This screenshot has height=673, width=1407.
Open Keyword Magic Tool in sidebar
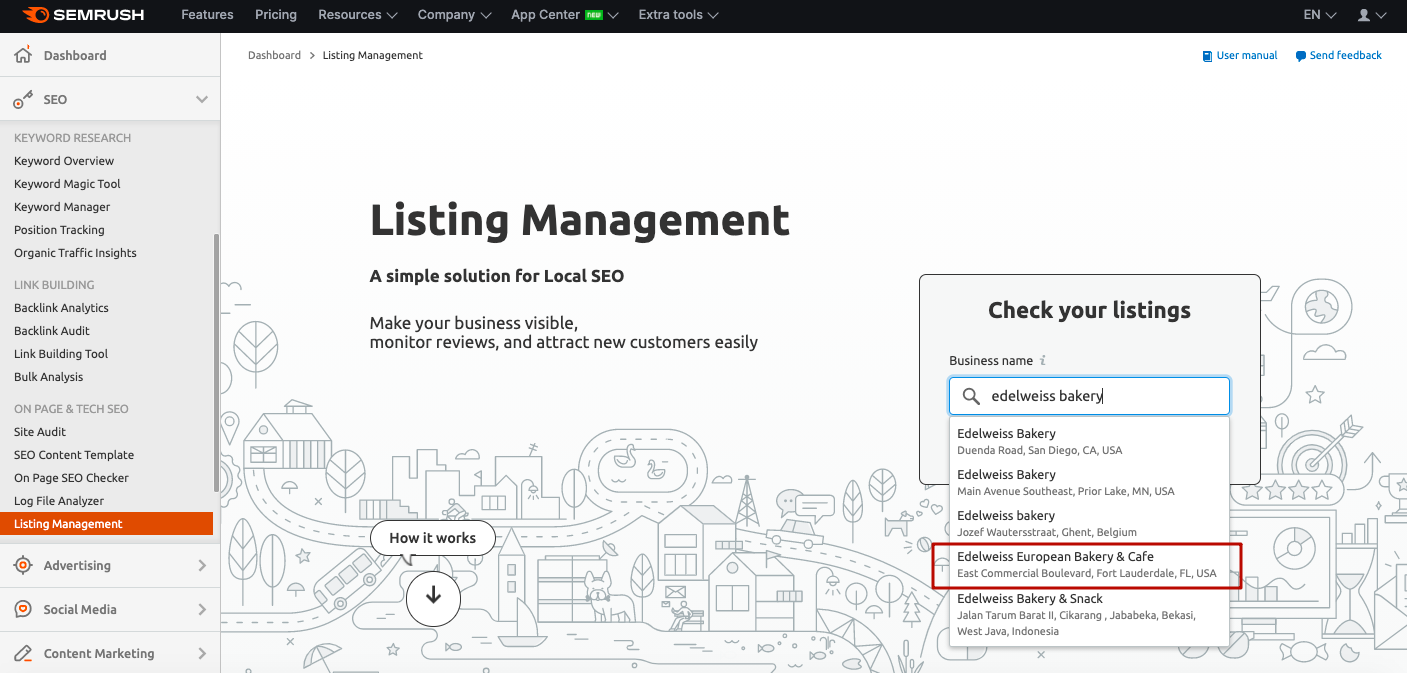pos(67,184)
